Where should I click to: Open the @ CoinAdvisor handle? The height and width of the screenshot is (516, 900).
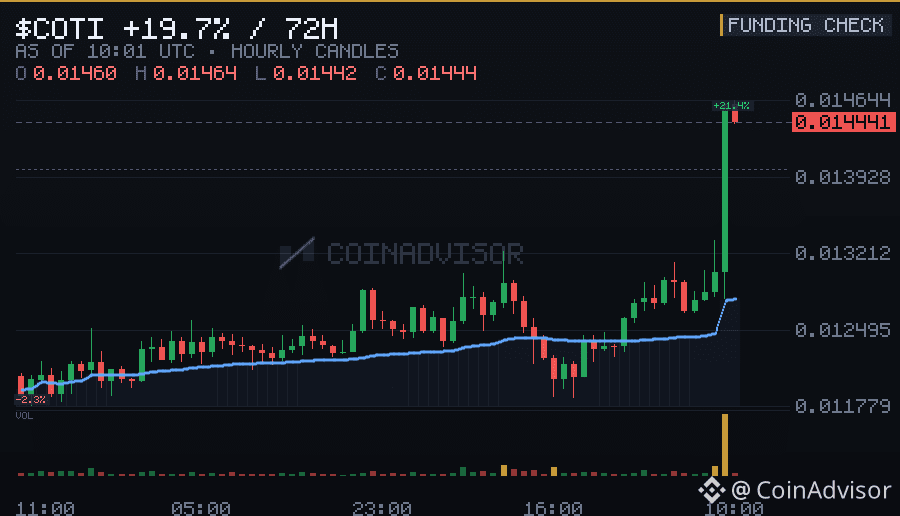click(811, 490)
